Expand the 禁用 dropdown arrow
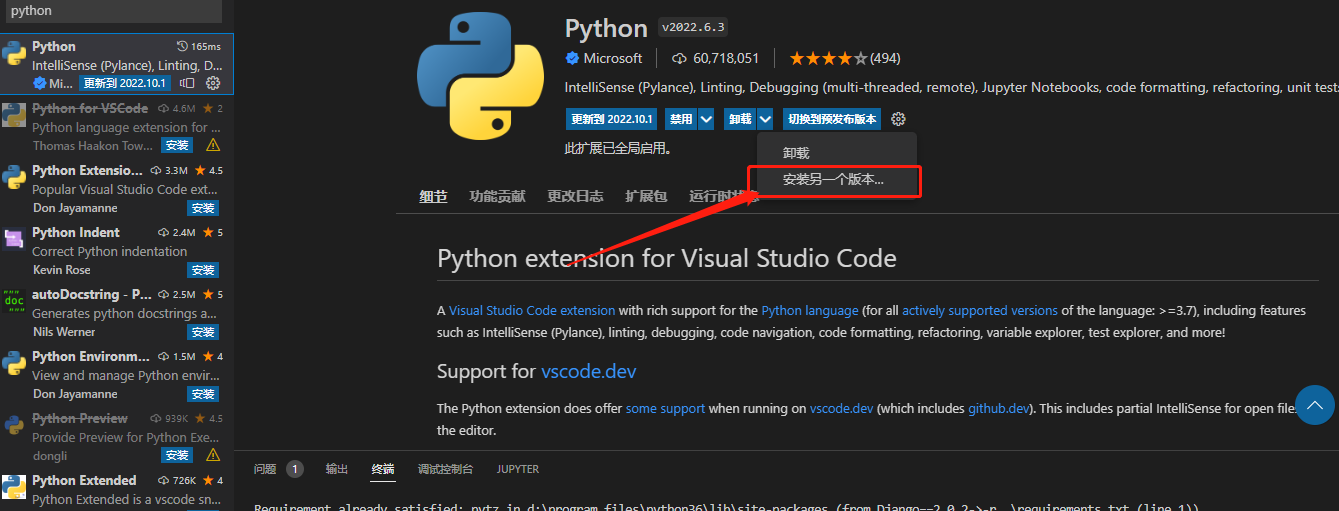 point(706,119)
